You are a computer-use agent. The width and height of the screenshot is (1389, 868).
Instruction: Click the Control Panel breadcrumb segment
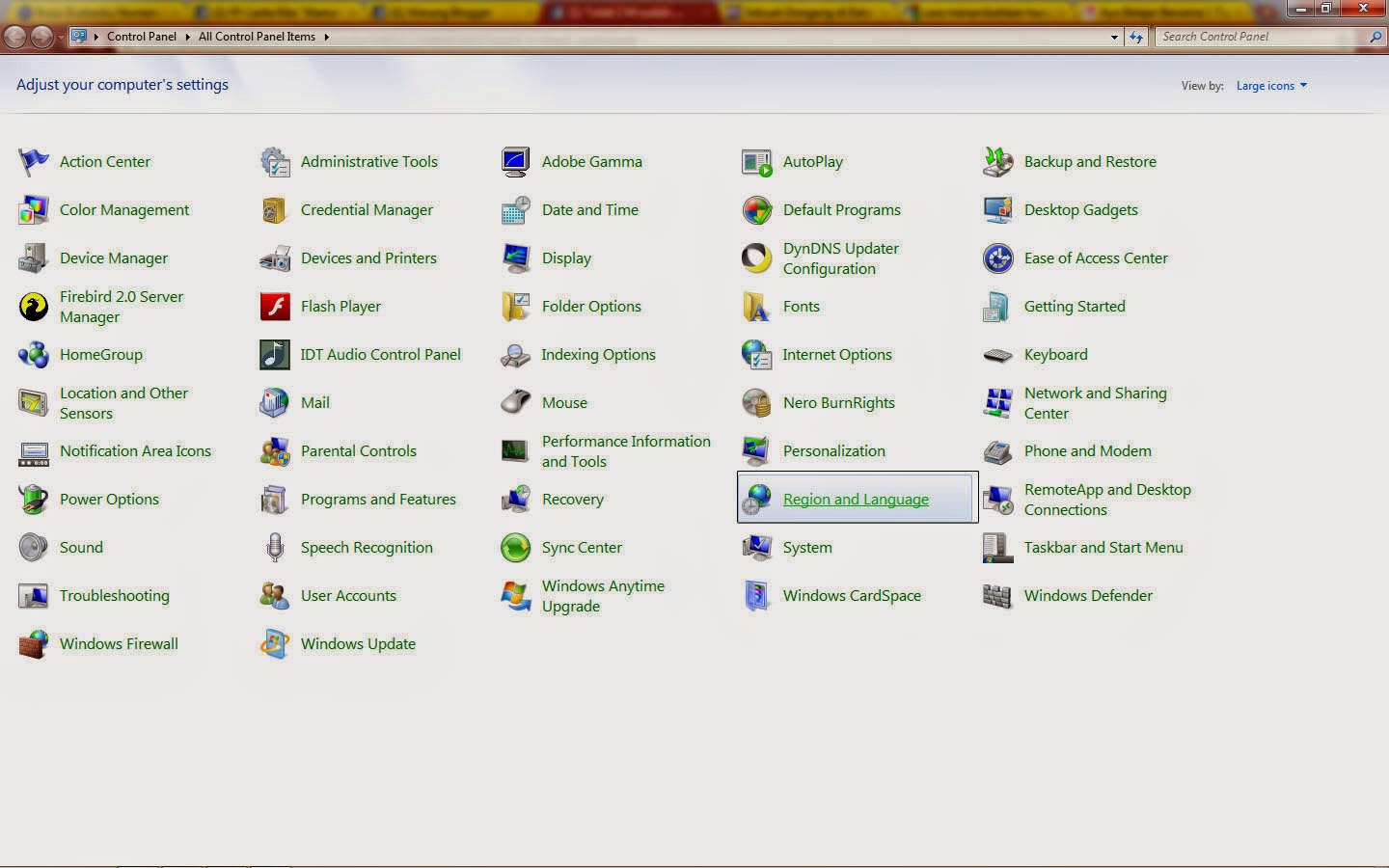(142, 37)
